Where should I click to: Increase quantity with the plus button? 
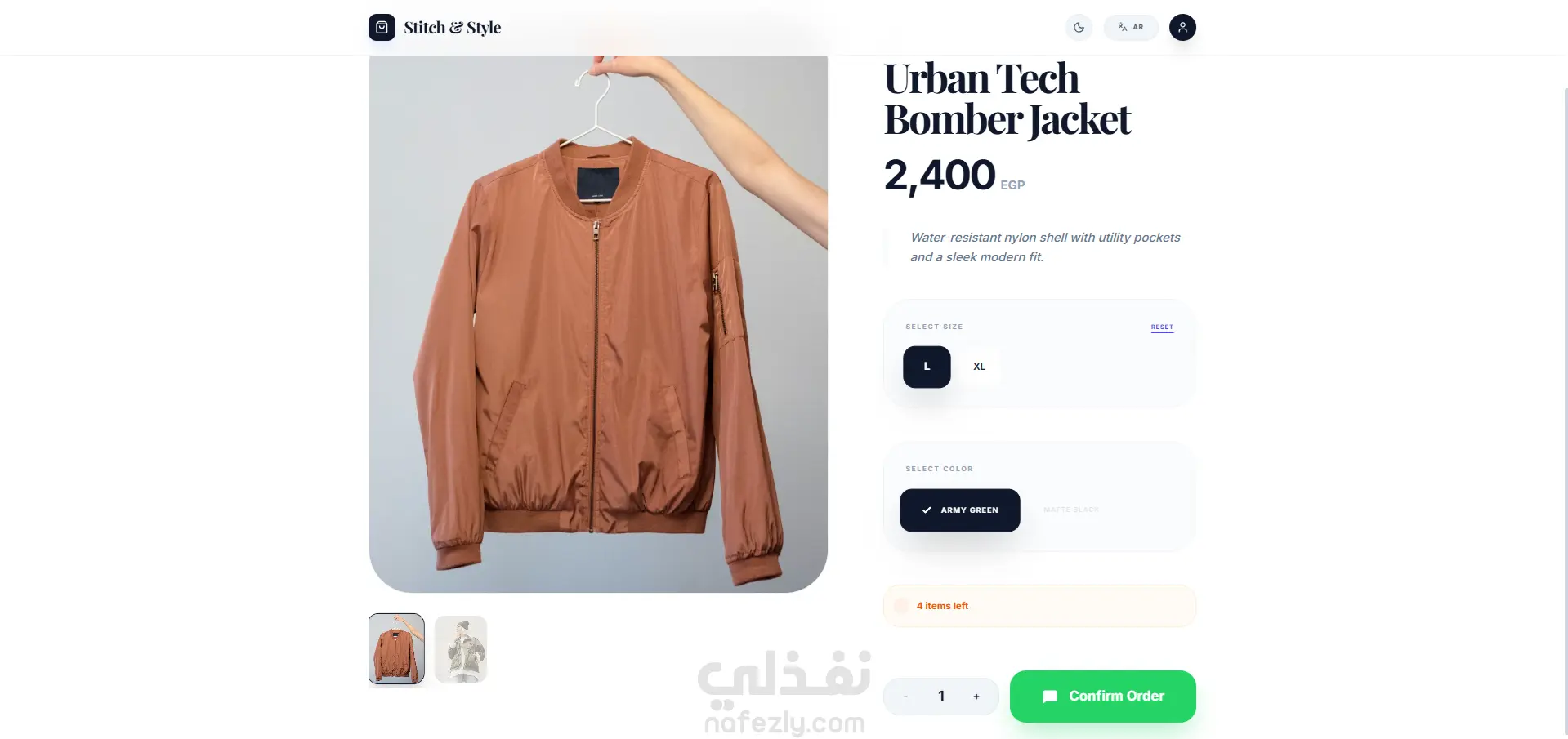[976, 697]
